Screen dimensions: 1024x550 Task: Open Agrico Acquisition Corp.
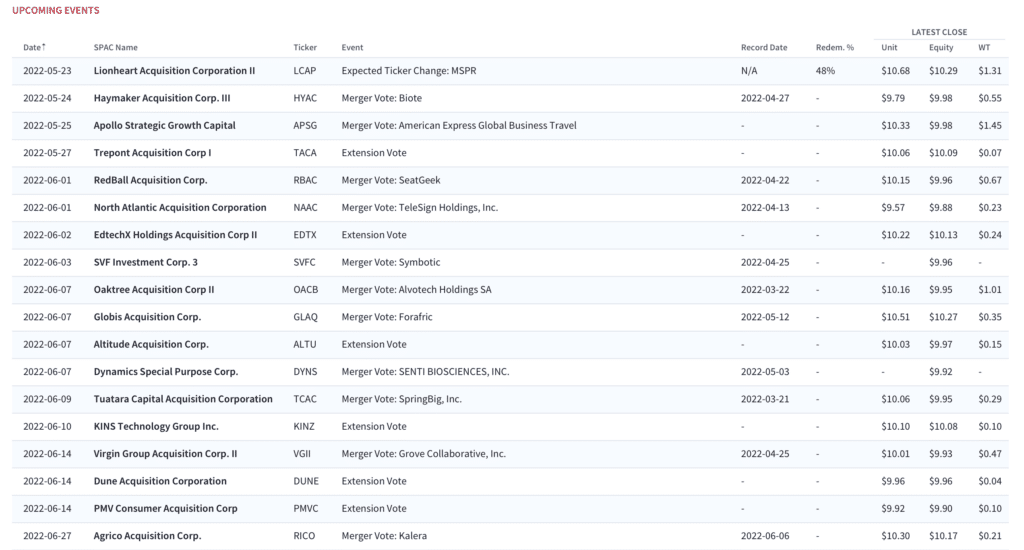click(147, 536)
